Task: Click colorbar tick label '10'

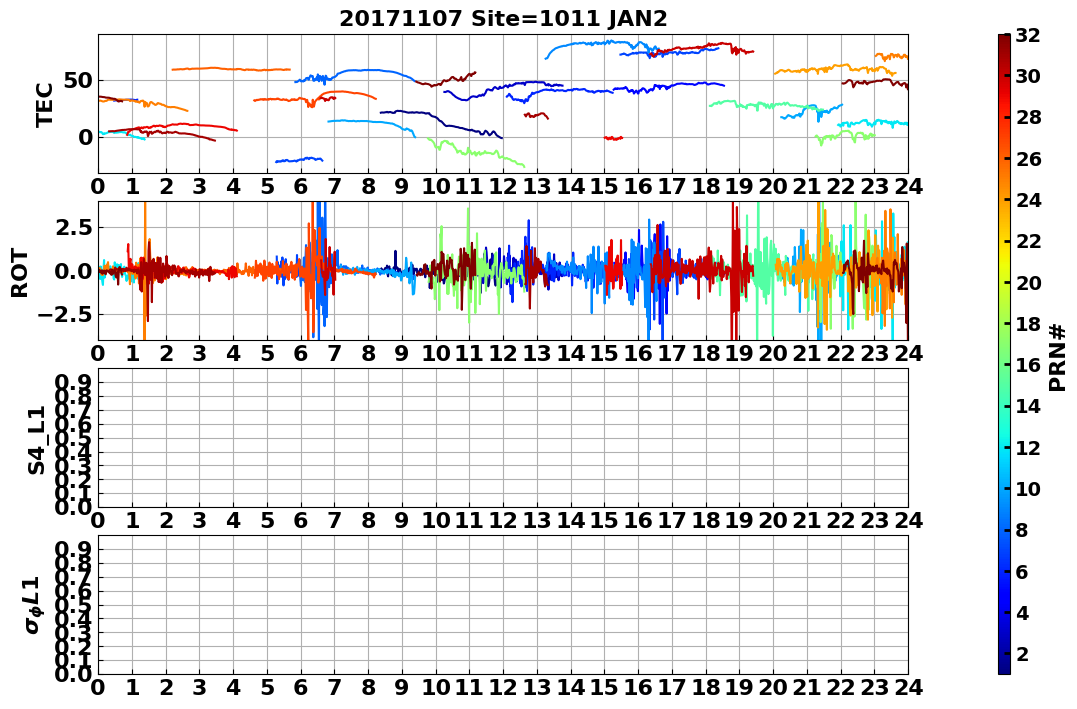Action: point(1028,488)
